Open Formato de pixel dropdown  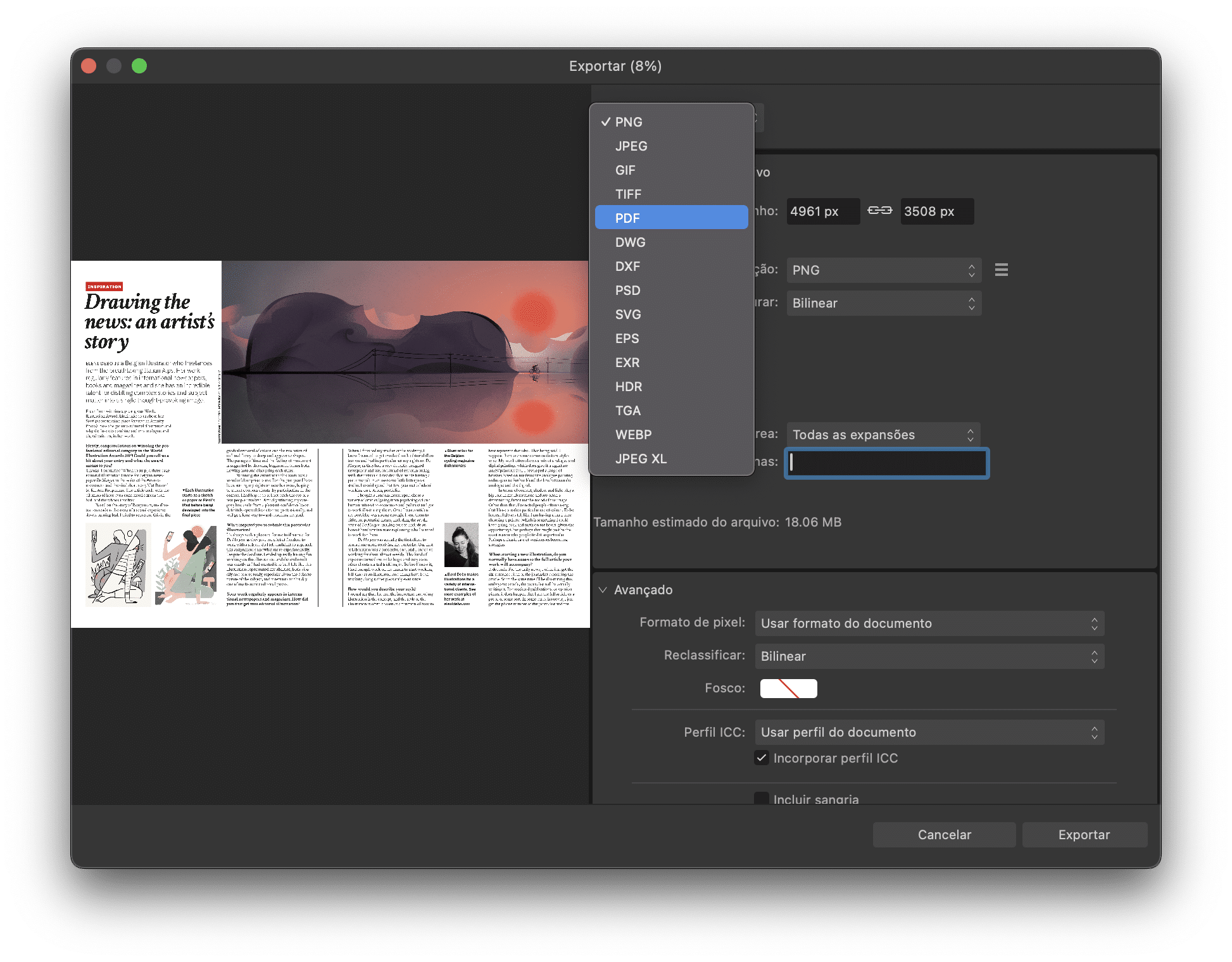(x=929, y=623)
